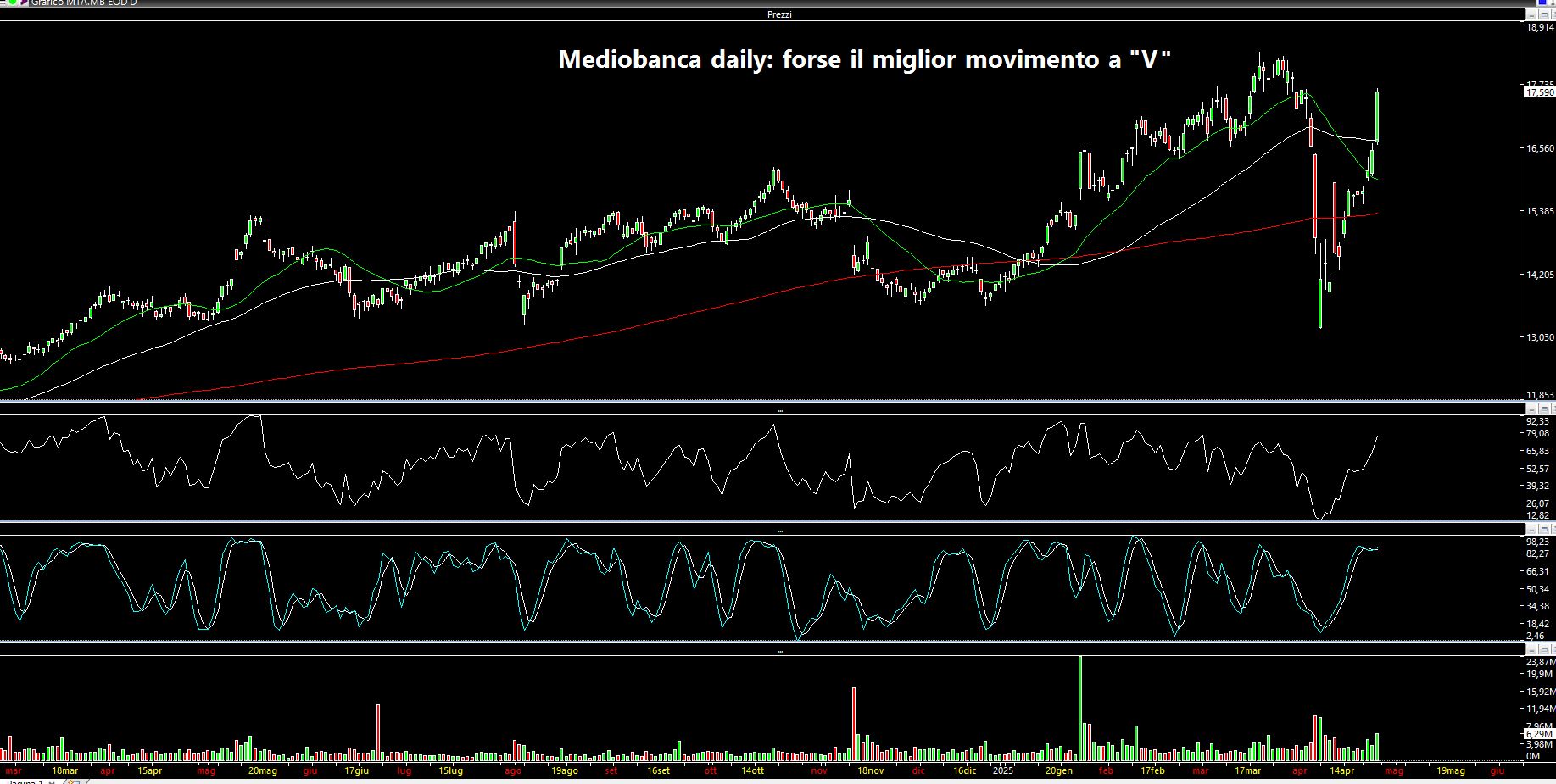Click the latest green candlestick at chart's right edge
This screenshot has width=1556, height=784.
pyautogui.click(x=1377, y=116)
